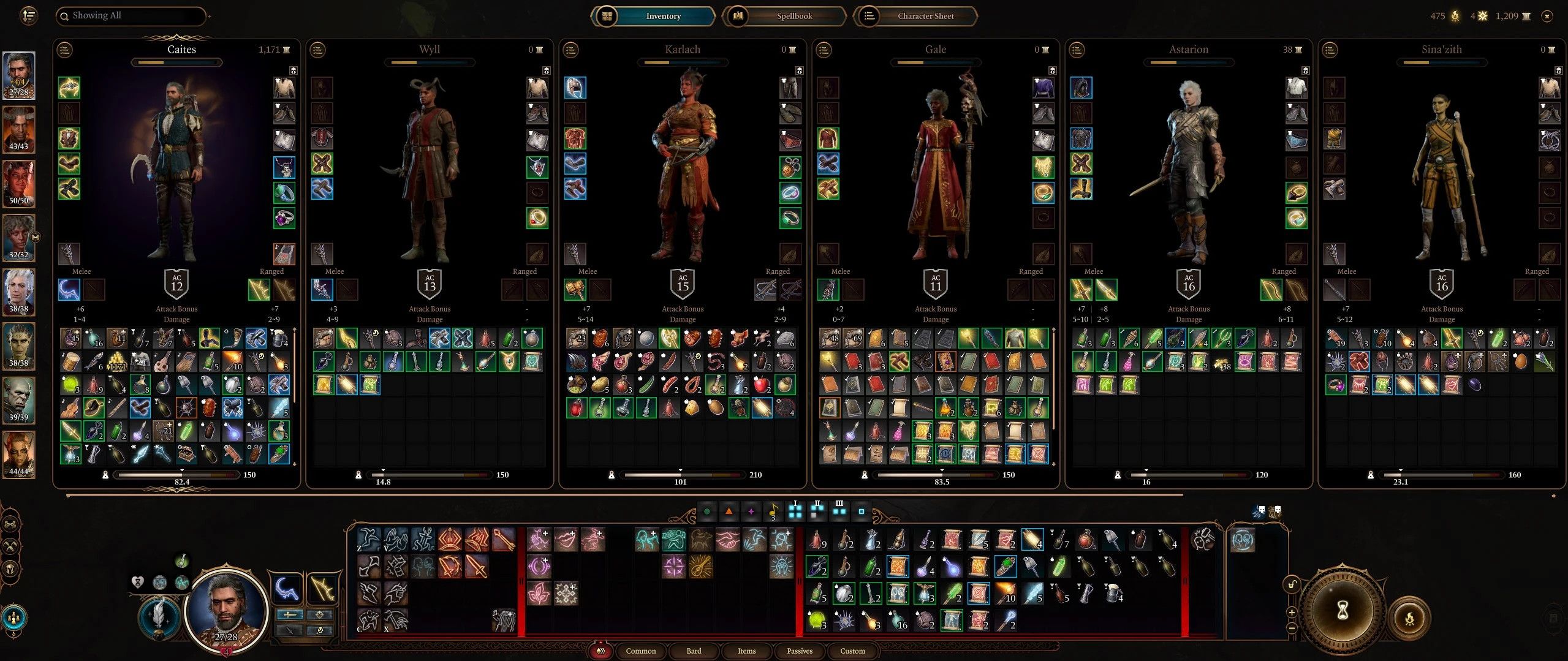Open the camp supplies icon with 475
This screenshot has width=1568, height=661.
tap(1455, 16)
